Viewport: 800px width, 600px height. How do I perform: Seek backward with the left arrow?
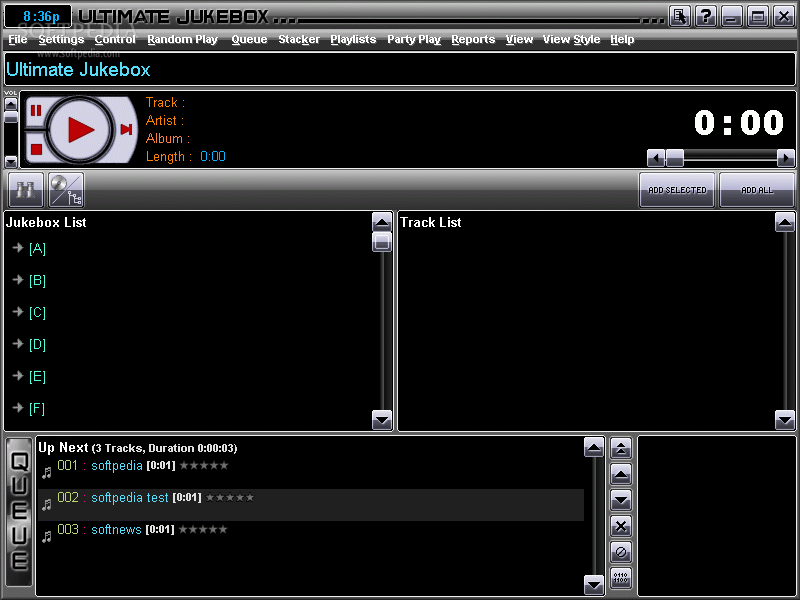[656, 158]
